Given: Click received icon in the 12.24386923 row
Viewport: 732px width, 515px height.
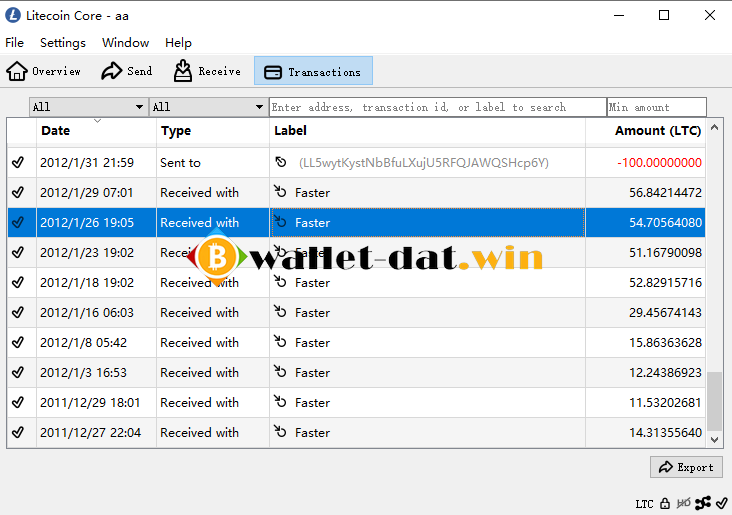Looking at the screenshot, I should click(280, 372).
